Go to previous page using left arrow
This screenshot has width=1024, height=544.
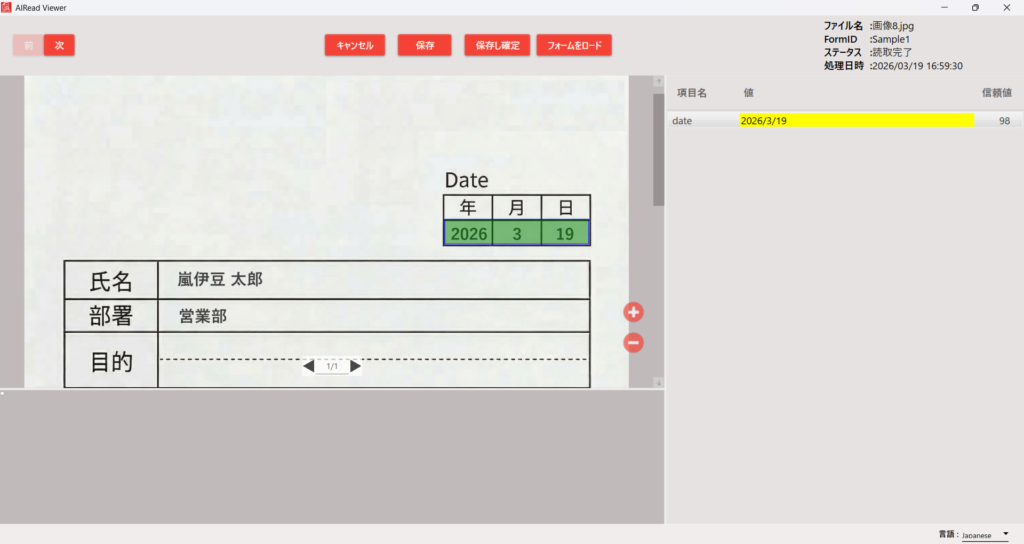[x=309, y=366]
